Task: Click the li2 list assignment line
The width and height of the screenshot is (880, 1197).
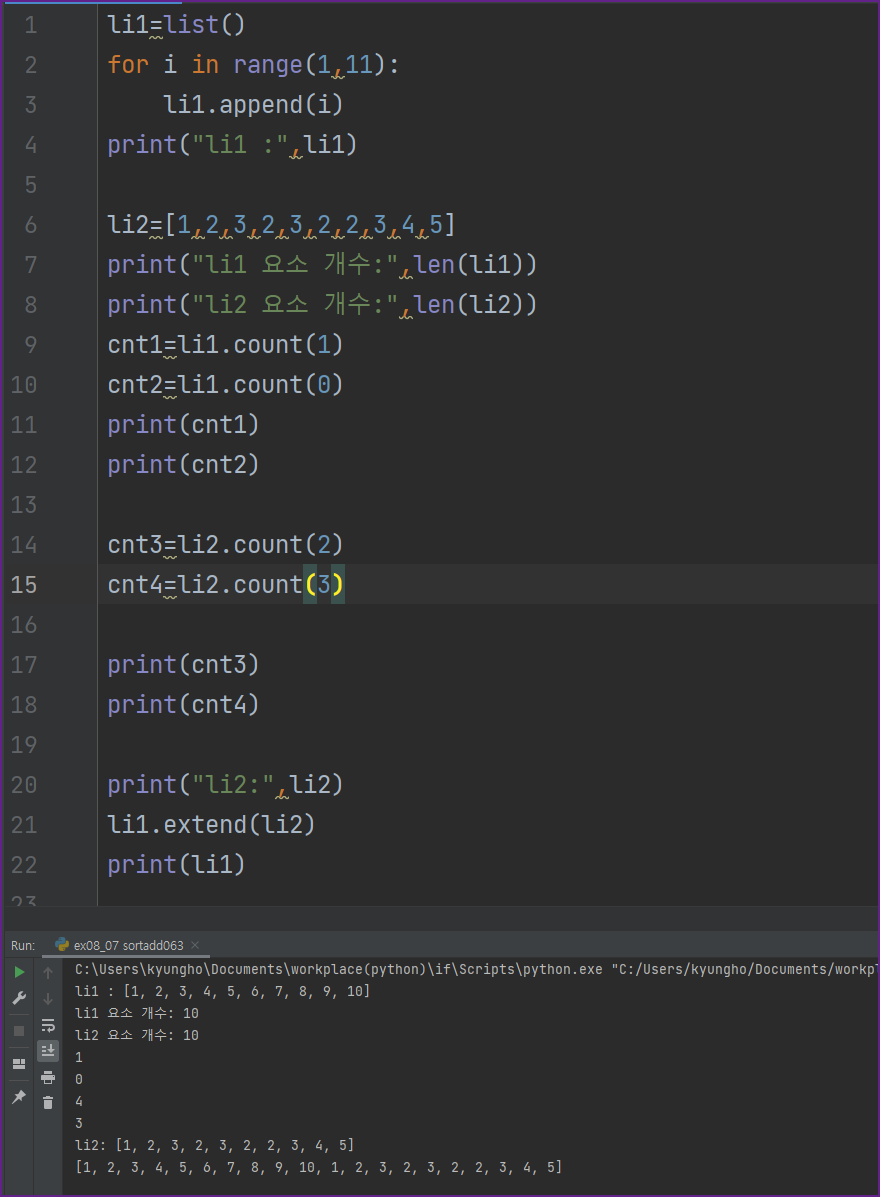Action: (x=282, y=225)
